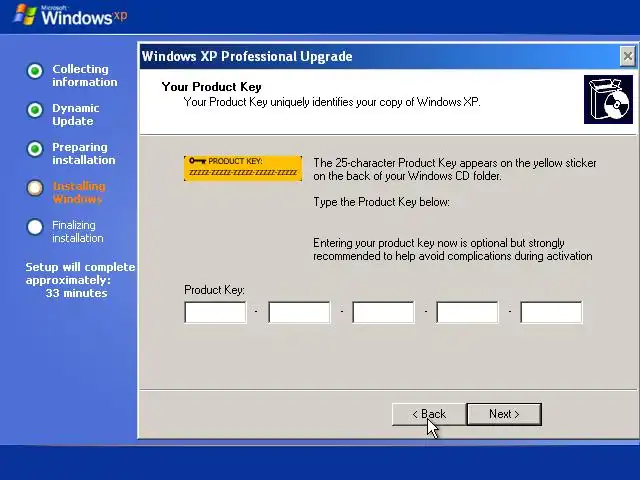640x480 pixels.
Task: Click the Finalizing installation step indicator
Action: (x=35, y=227)
